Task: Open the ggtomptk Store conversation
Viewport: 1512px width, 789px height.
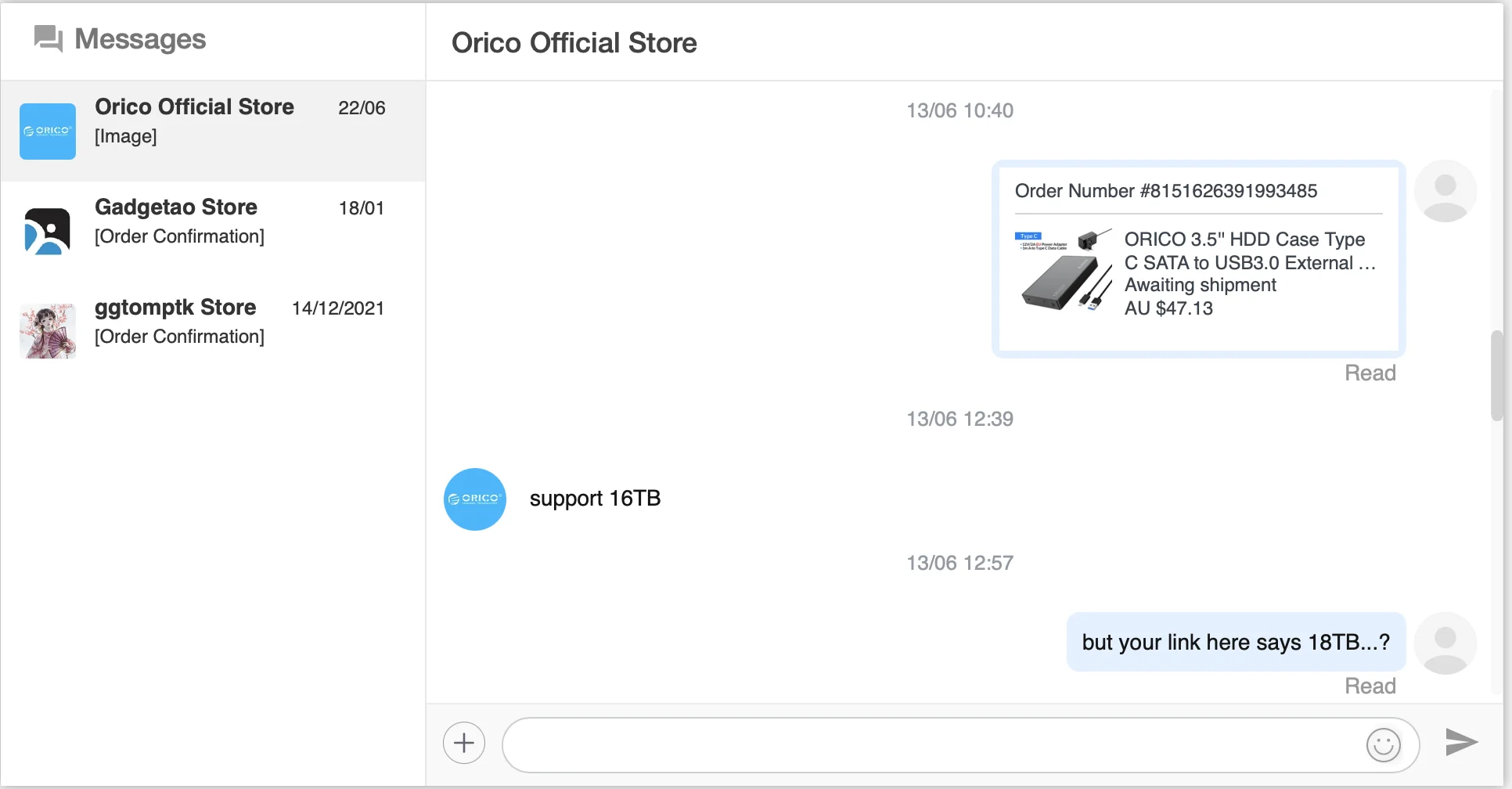Action: [213, 331]
